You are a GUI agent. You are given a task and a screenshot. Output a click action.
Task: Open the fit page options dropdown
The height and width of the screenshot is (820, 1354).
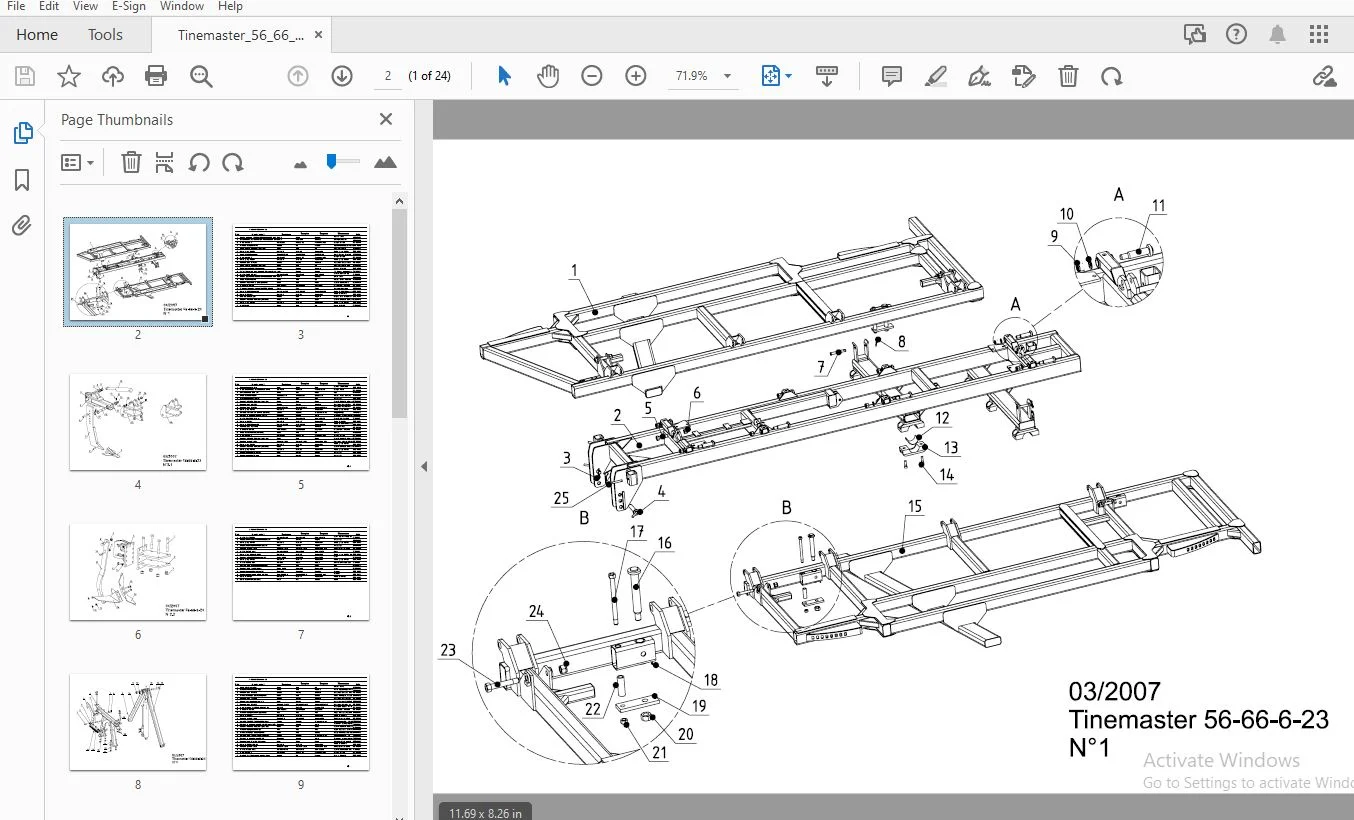(x=777, y=76)
